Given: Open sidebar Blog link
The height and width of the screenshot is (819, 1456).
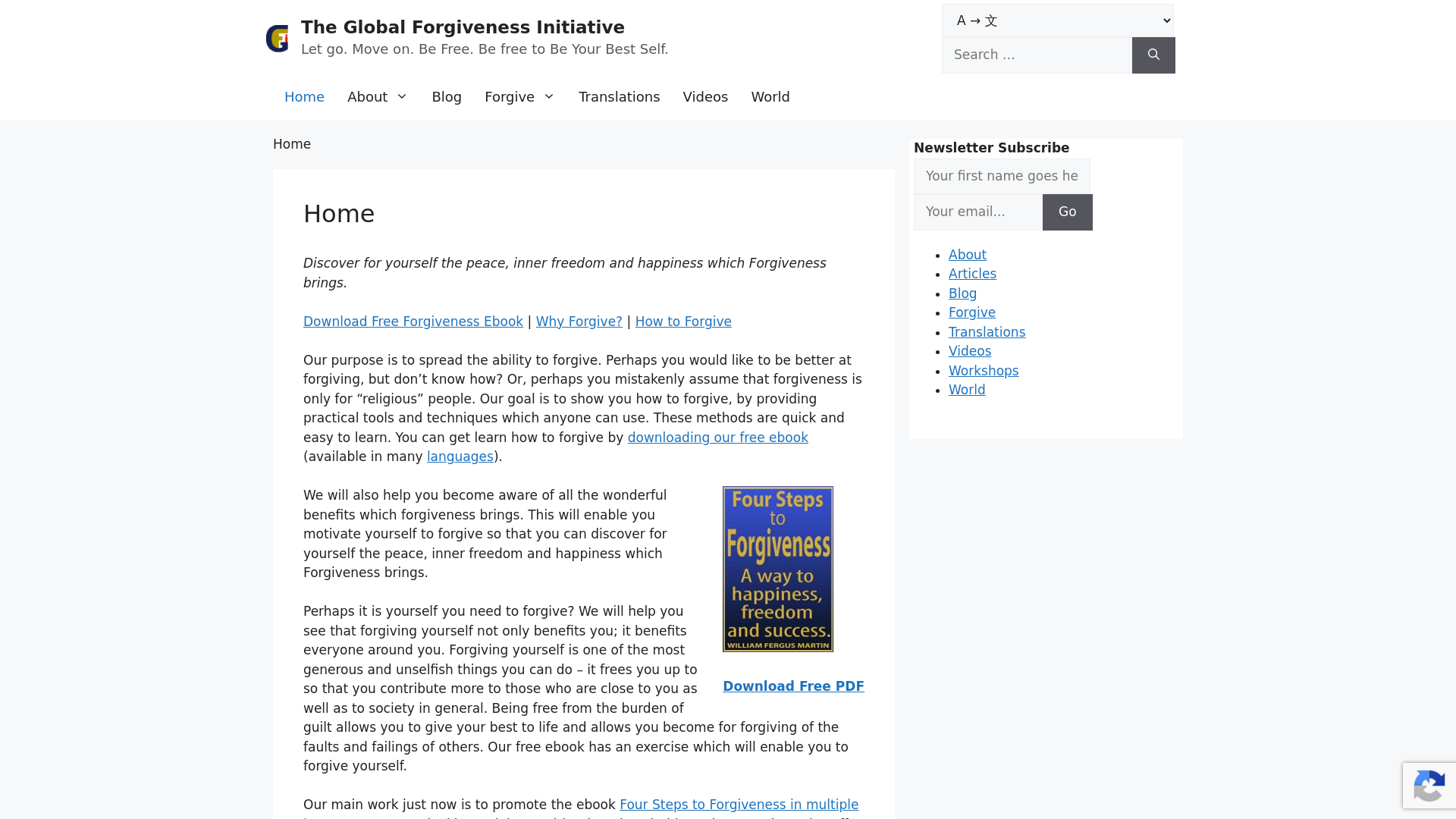Looking at the screenshot, I should [x=962, y=293].
